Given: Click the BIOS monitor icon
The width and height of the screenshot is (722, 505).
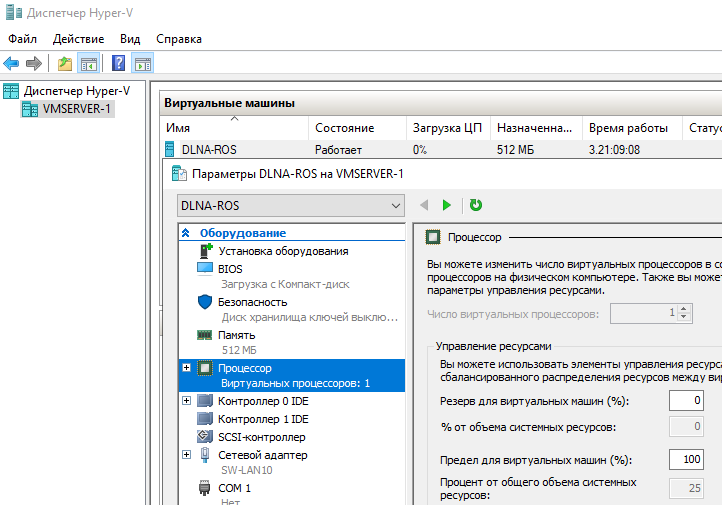Looking at the screenshot, I should point(205,268).
